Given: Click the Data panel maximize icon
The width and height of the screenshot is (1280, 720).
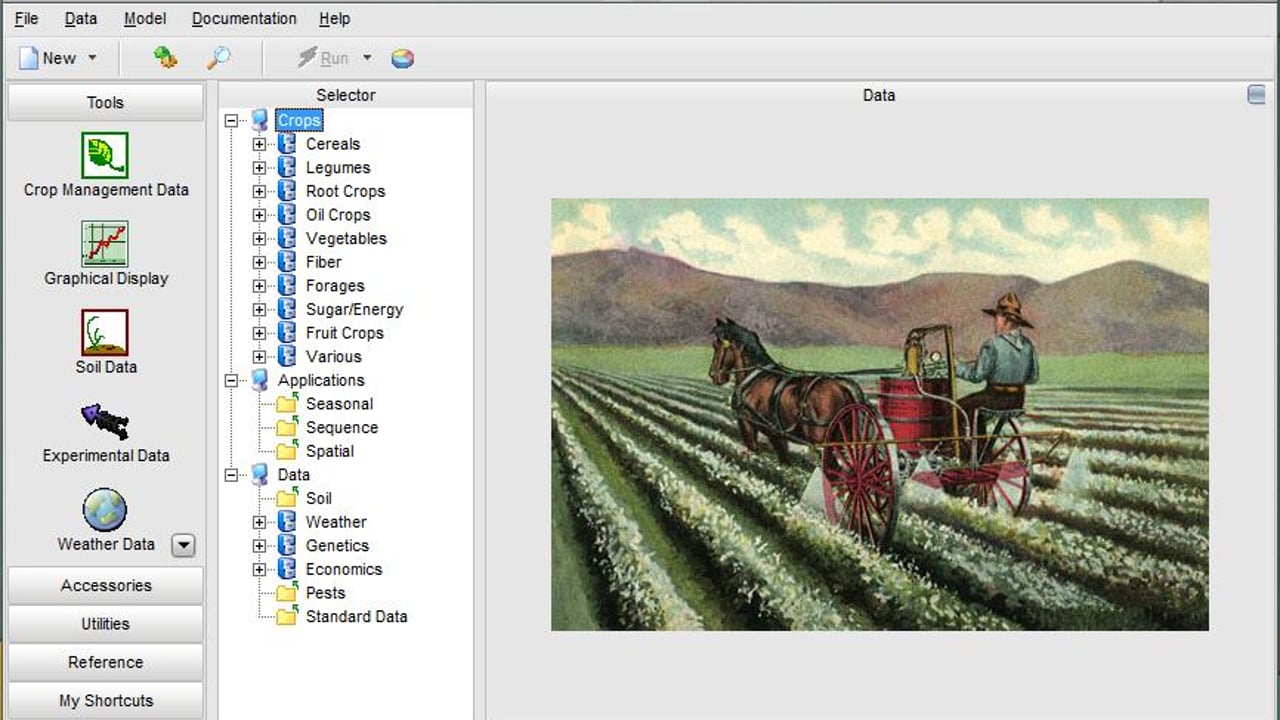Looking at the screenshot, I should (x=1257, y=94).
